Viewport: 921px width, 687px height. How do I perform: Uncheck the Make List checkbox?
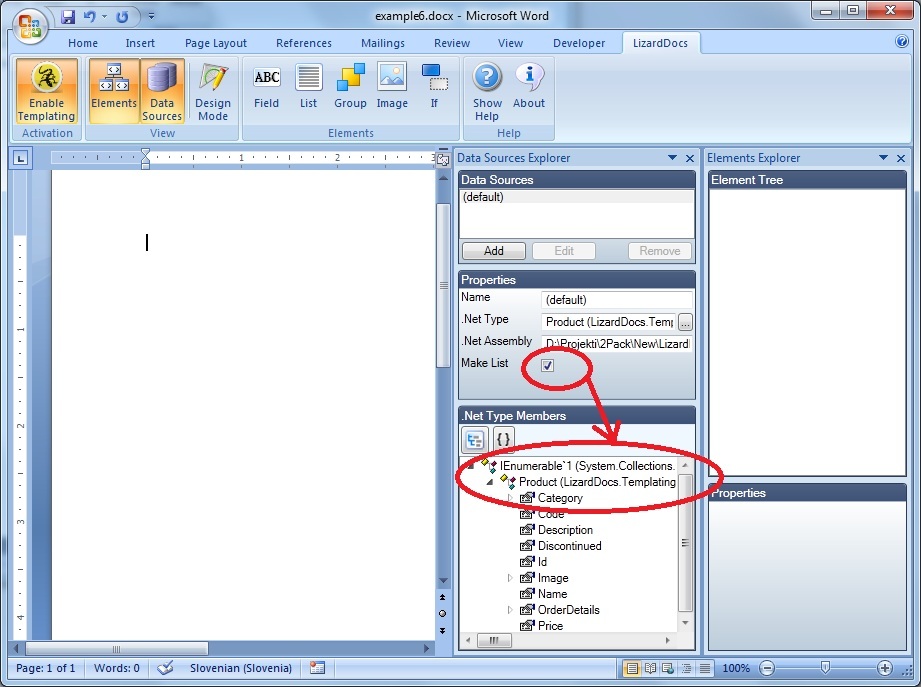(x=547, y=365)
